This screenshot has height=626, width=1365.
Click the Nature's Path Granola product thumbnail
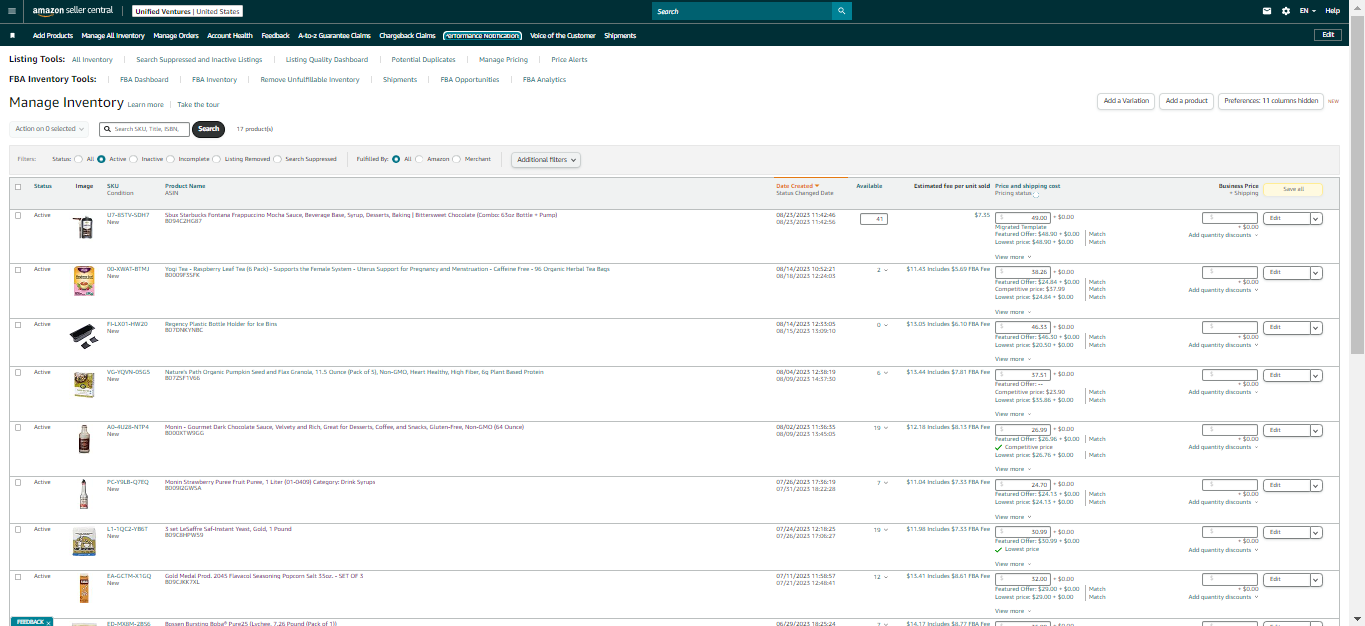point(84,385)
